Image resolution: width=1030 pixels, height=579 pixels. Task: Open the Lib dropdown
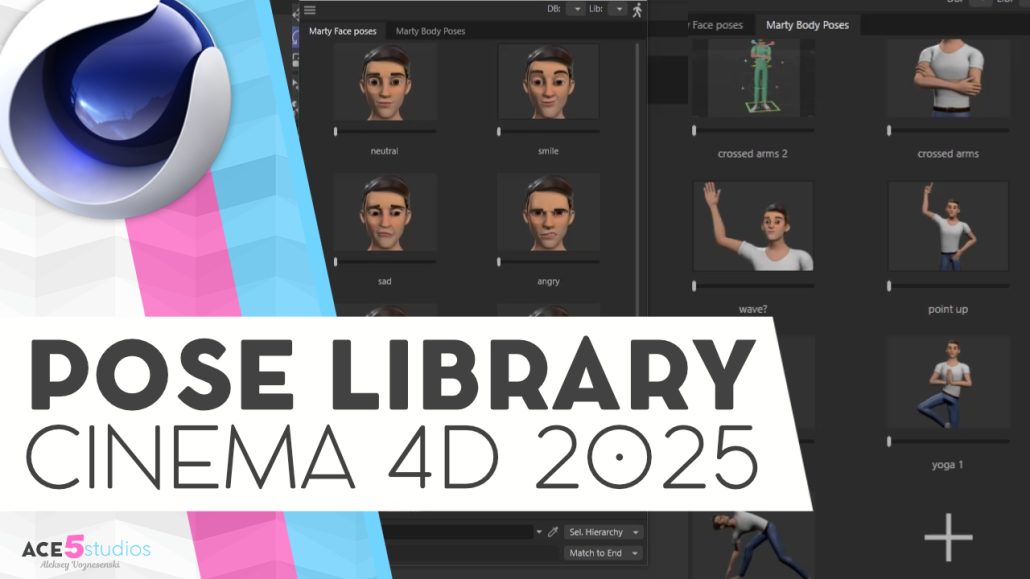point(616,10)
